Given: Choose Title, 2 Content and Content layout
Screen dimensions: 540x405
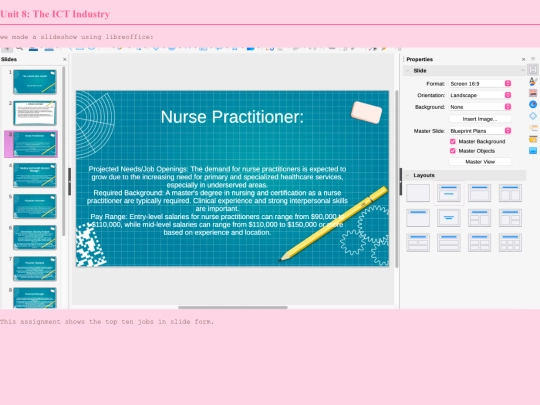Looking at the screenshot, I should click(x=479, y=218).
